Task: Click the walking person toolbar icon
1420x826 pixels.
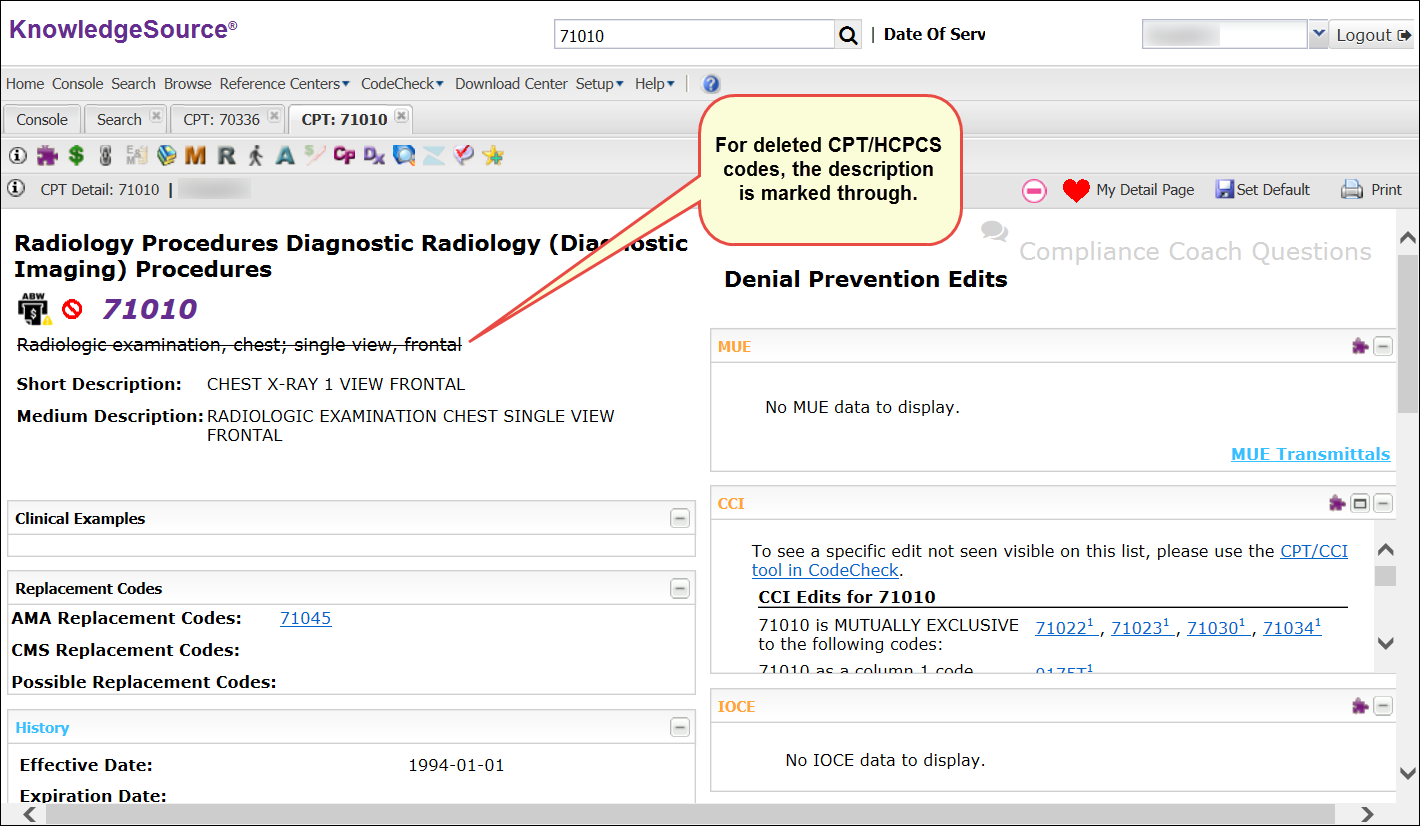Action: coord(256,156)
